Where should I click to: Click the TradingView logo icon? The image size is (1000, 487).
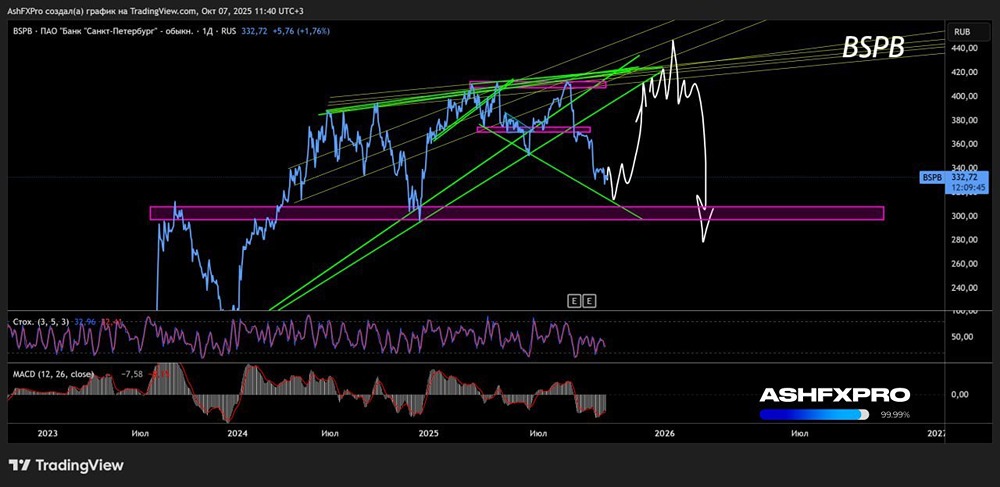[20, 465]
